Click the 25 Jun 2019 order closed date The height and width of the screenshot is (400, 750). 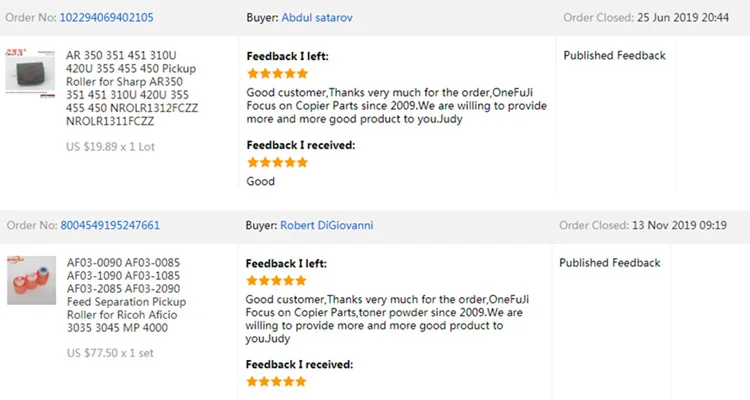click(681, 18)
